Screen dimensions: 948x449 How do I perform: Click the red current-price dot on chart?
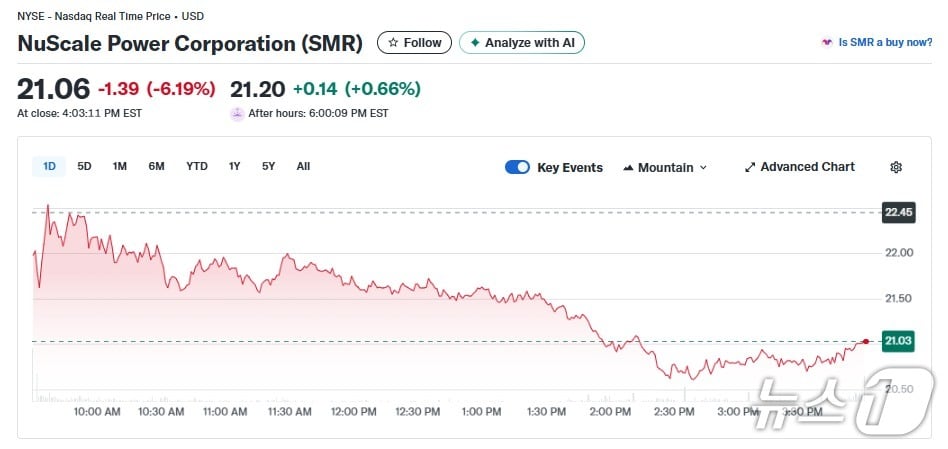point(865,341)
